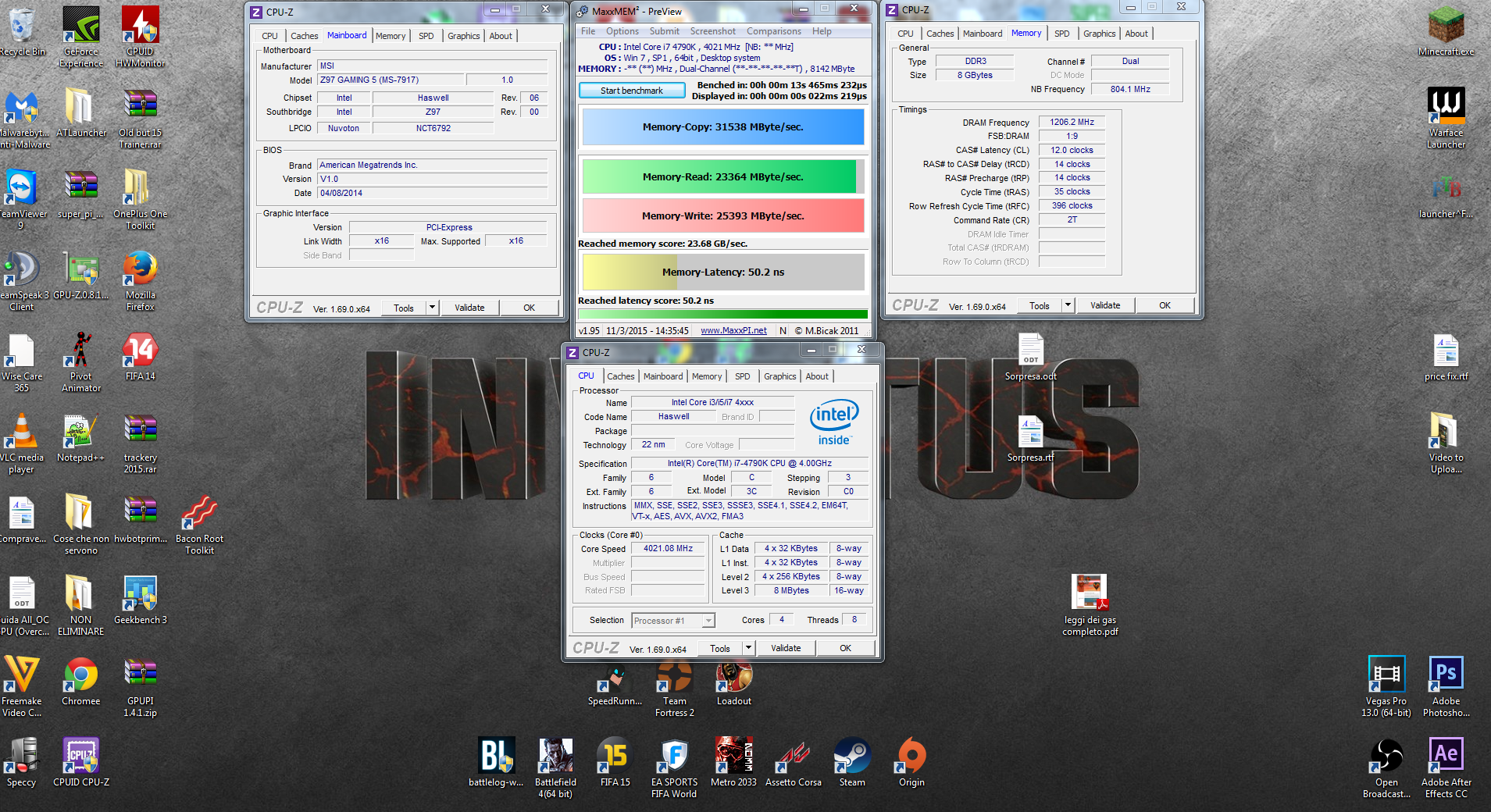Open the Recycle Bin desktop icon

pyautogui.click(x=22, y=31)
